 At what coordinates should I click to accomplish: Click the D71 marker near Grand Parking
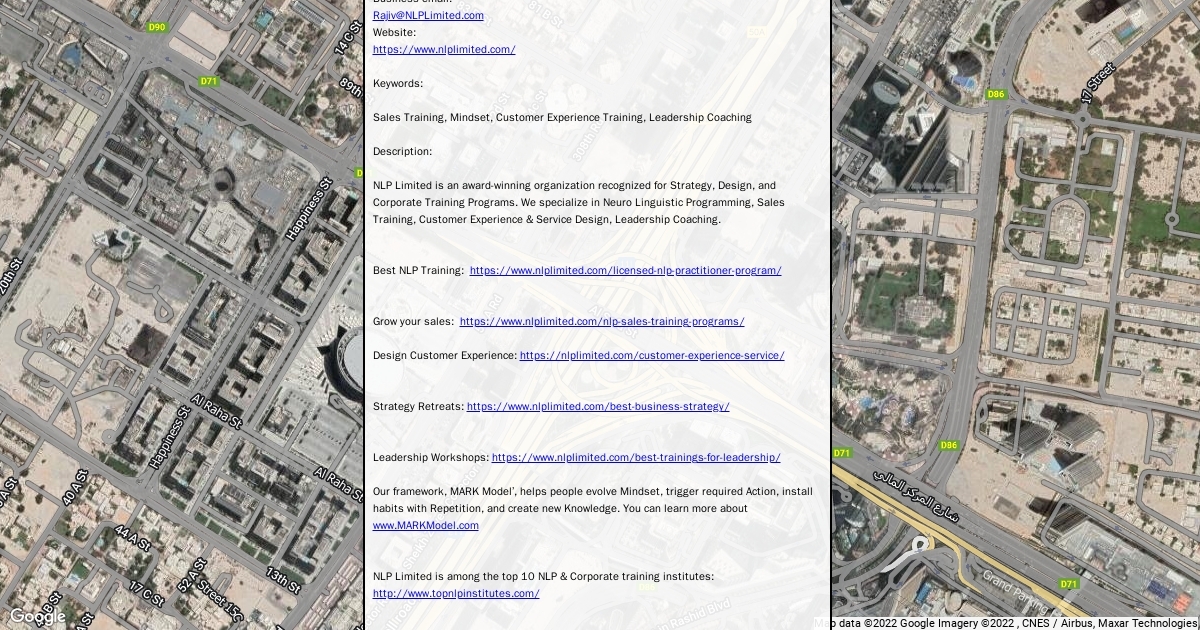tap(1069, 584)
